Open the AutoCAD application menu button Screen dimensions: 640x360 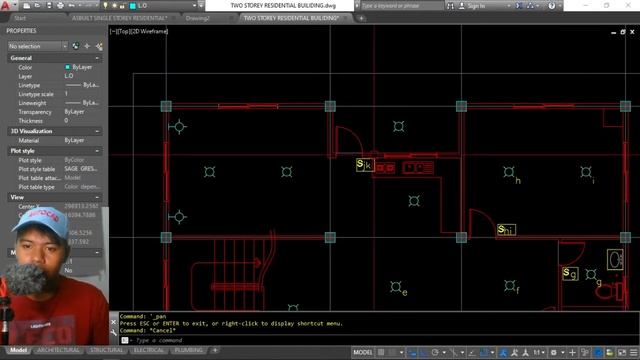point(6,5)
